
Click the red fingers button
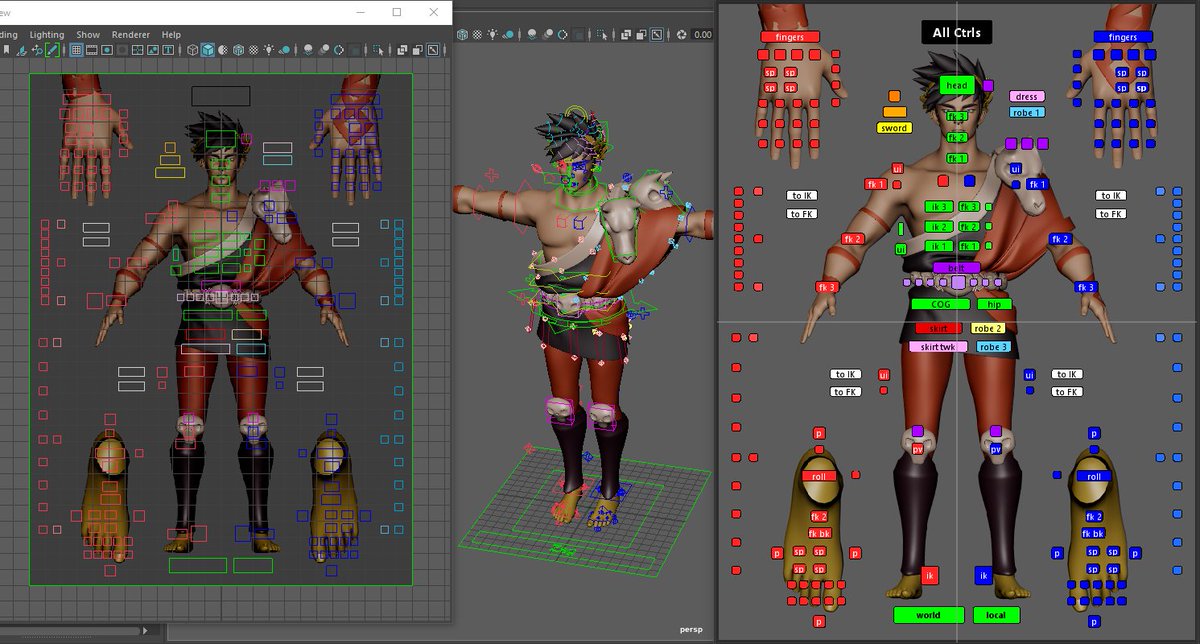click(x=790, y=37)
